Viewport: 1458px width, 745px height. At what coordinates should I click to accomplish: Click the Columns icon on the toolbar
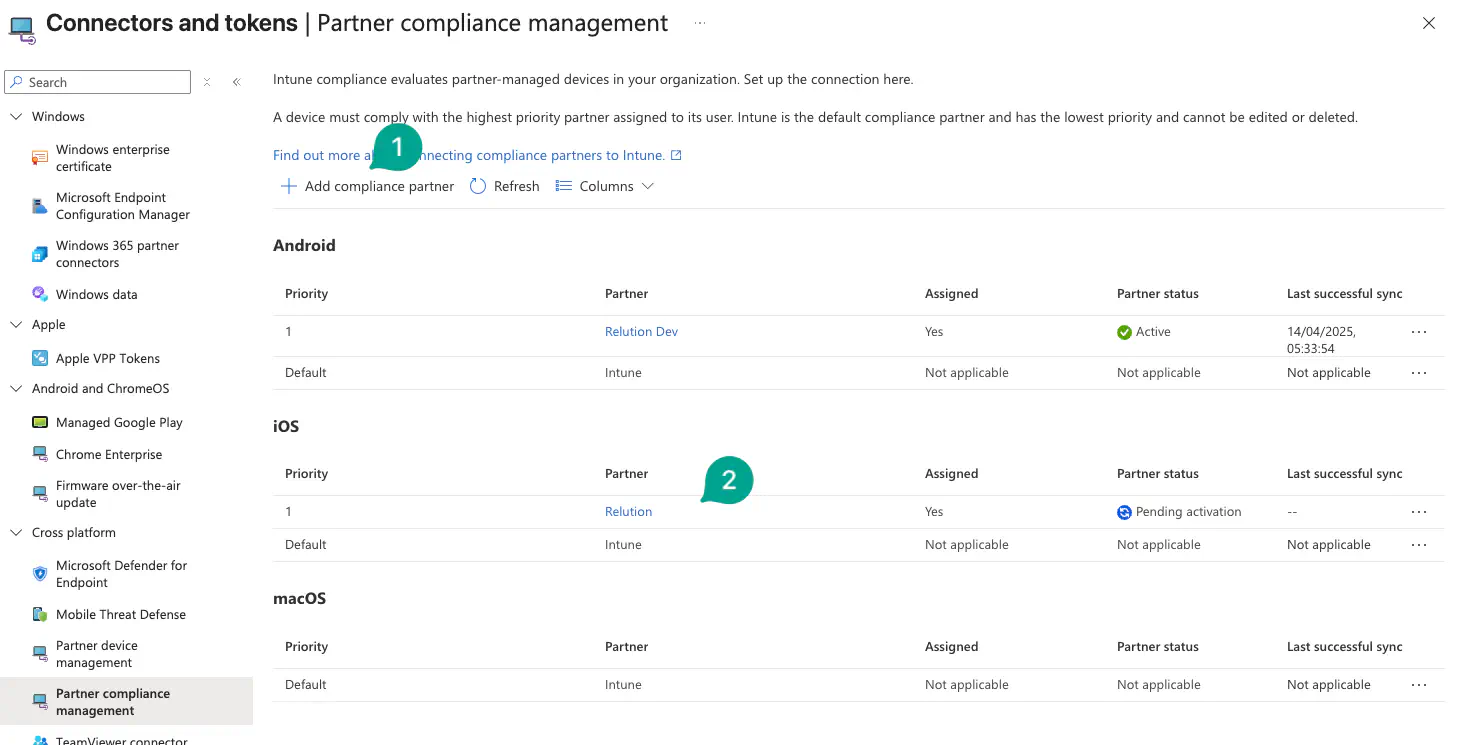click(x=562, y=186)
